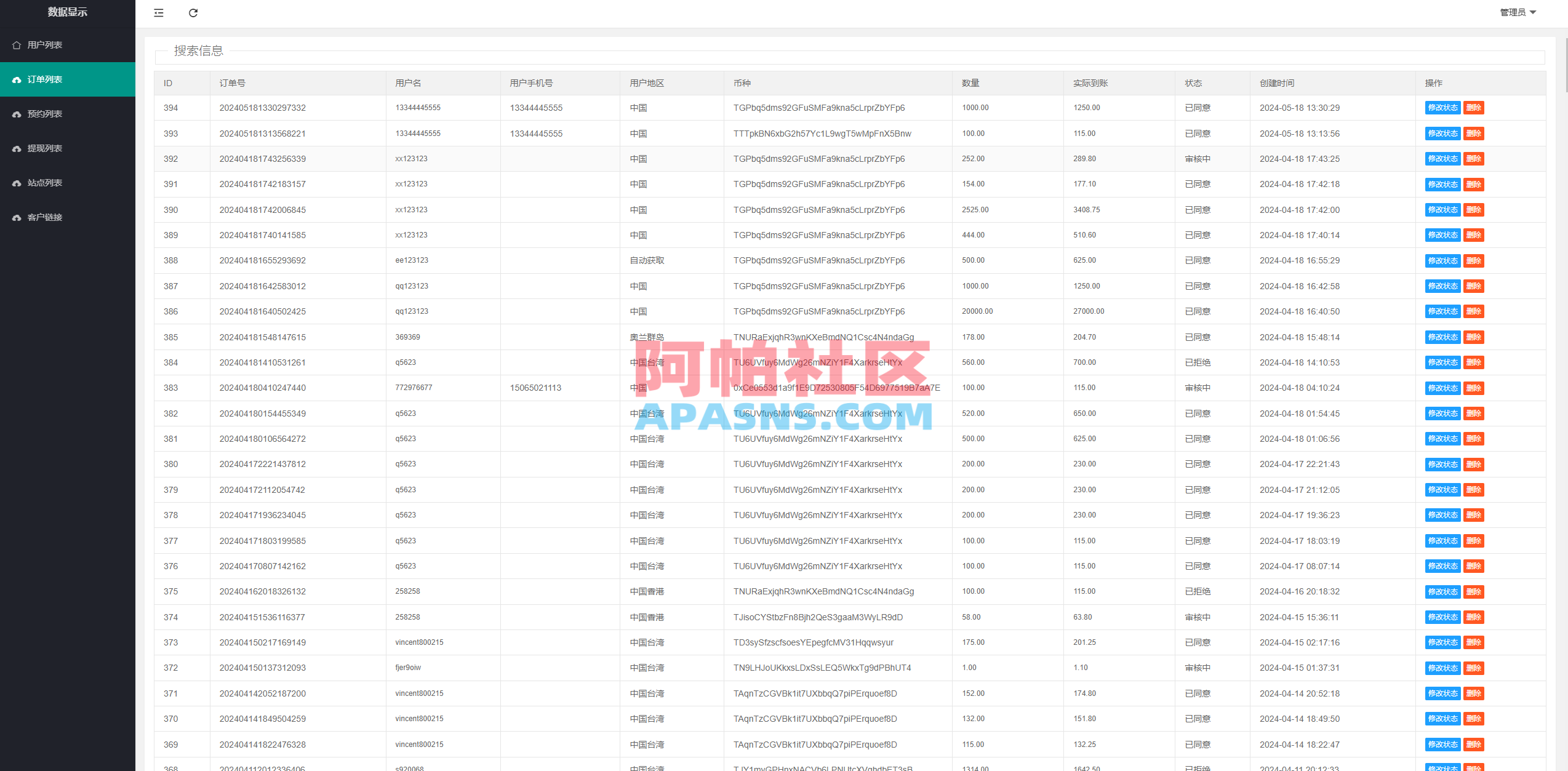This screenshot has height=771, width=1568.
Task: Click the cloud icon next to 订单列表
Action: (17, 79)
